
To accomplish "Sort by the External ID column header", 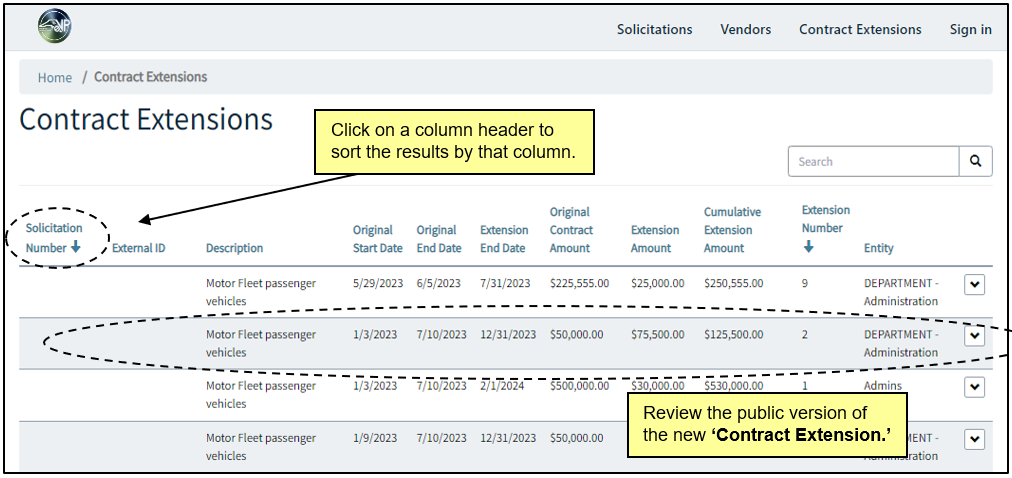I will (138, 248).
